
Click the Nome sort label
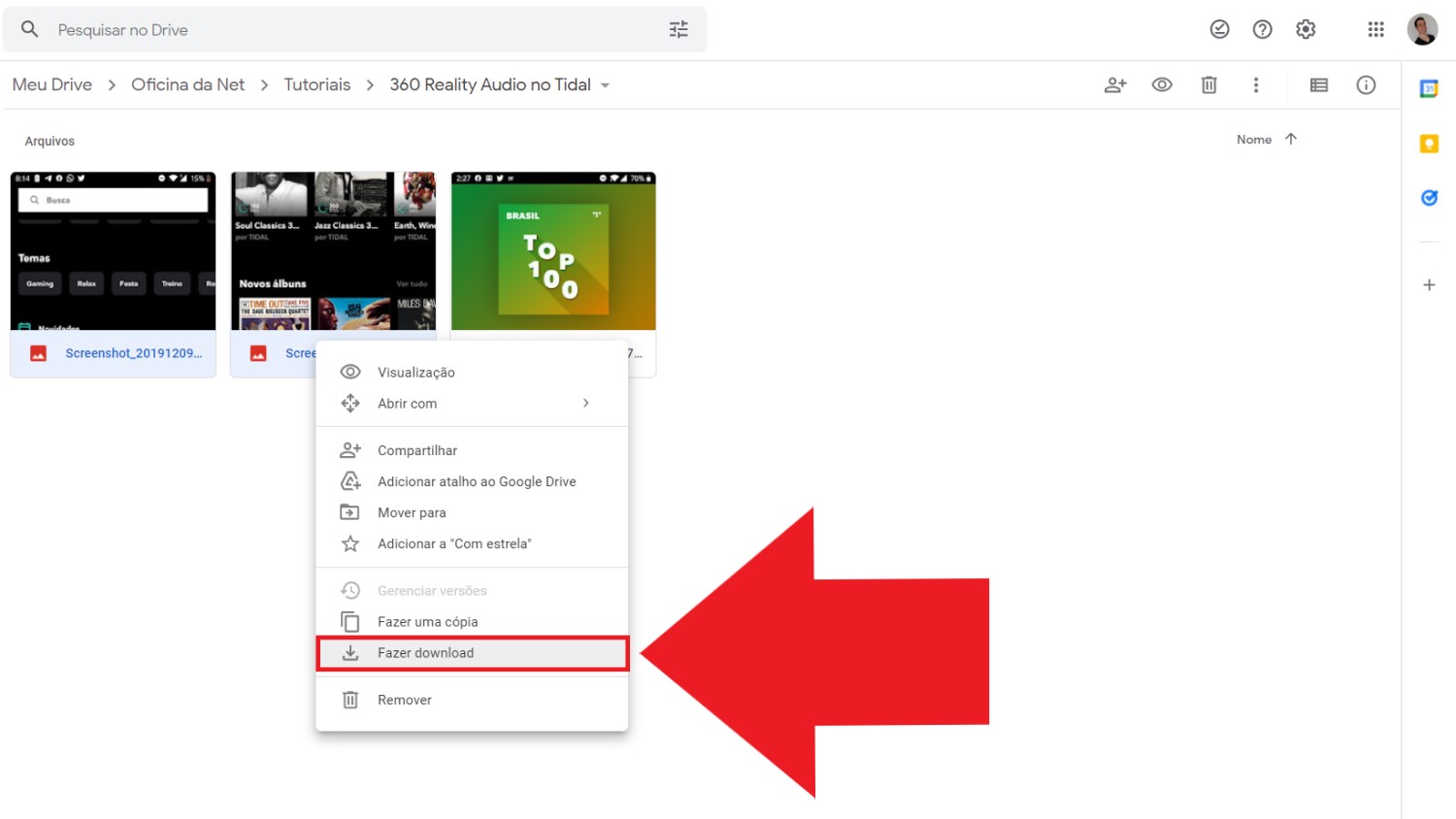1254,140
